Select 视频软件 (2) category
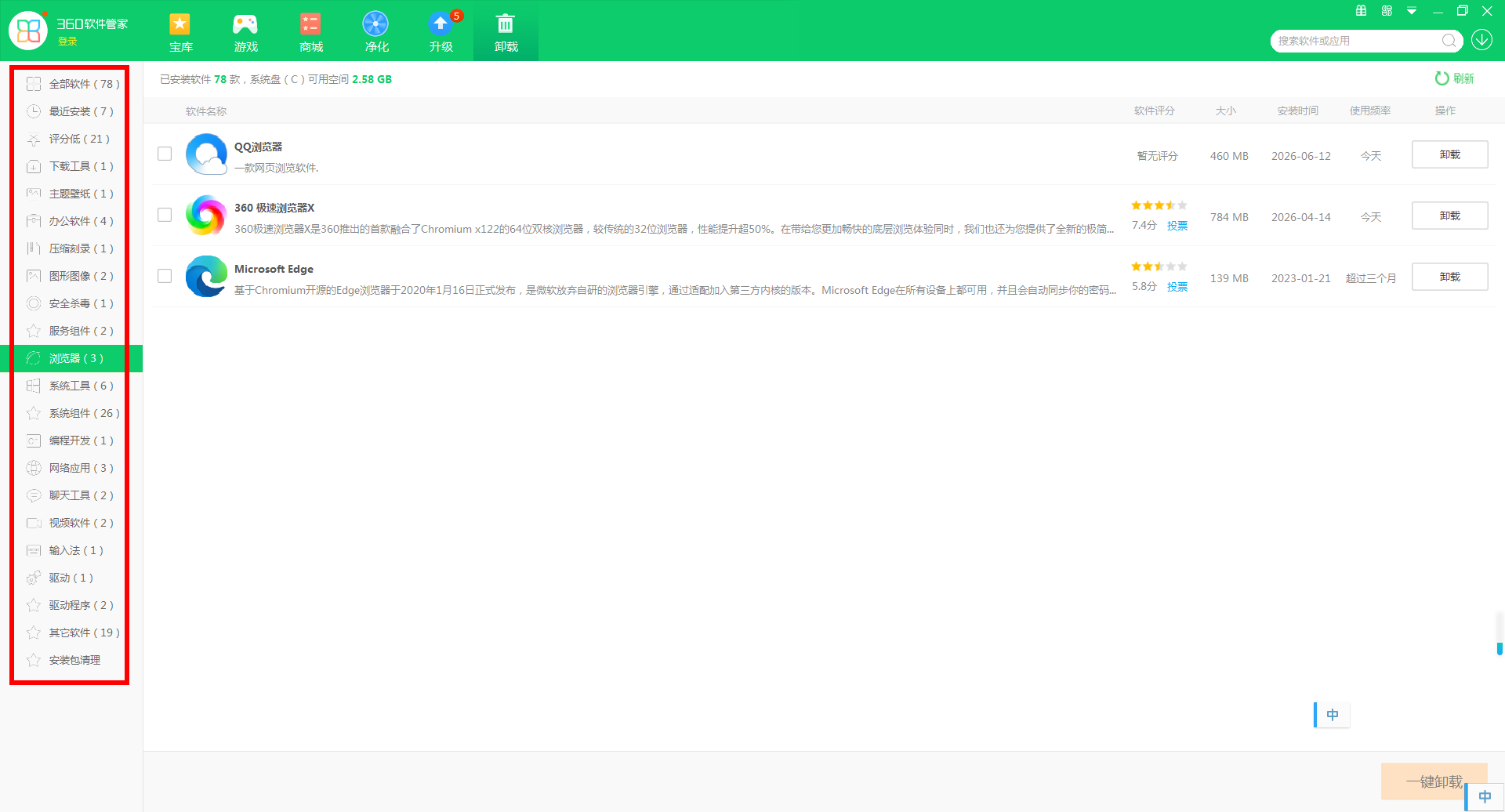 pyautogui.click(x=71, y=523)
